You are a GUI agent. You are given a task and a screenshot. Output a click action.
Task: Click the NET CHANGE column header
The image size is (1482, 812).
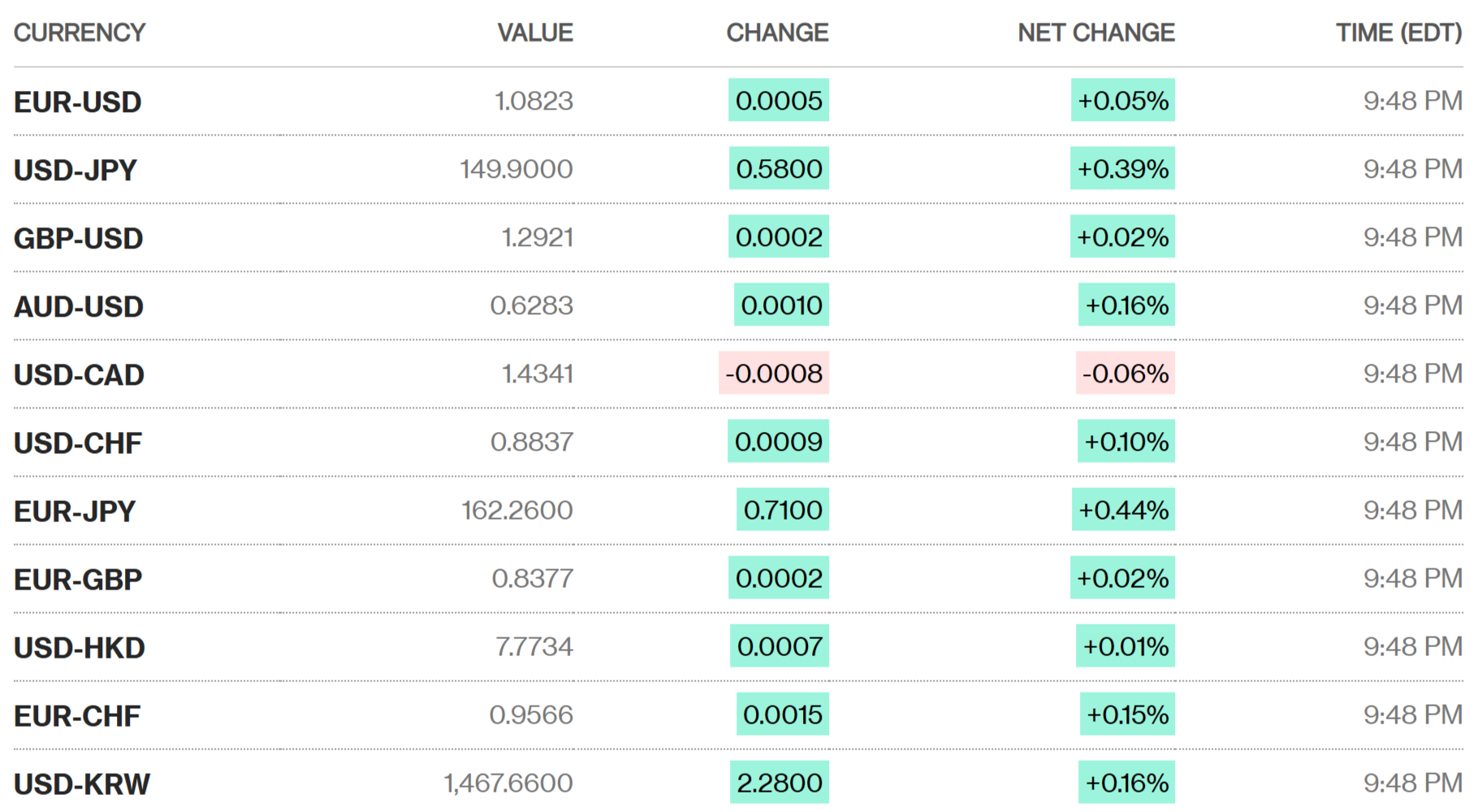point(1096,32)
